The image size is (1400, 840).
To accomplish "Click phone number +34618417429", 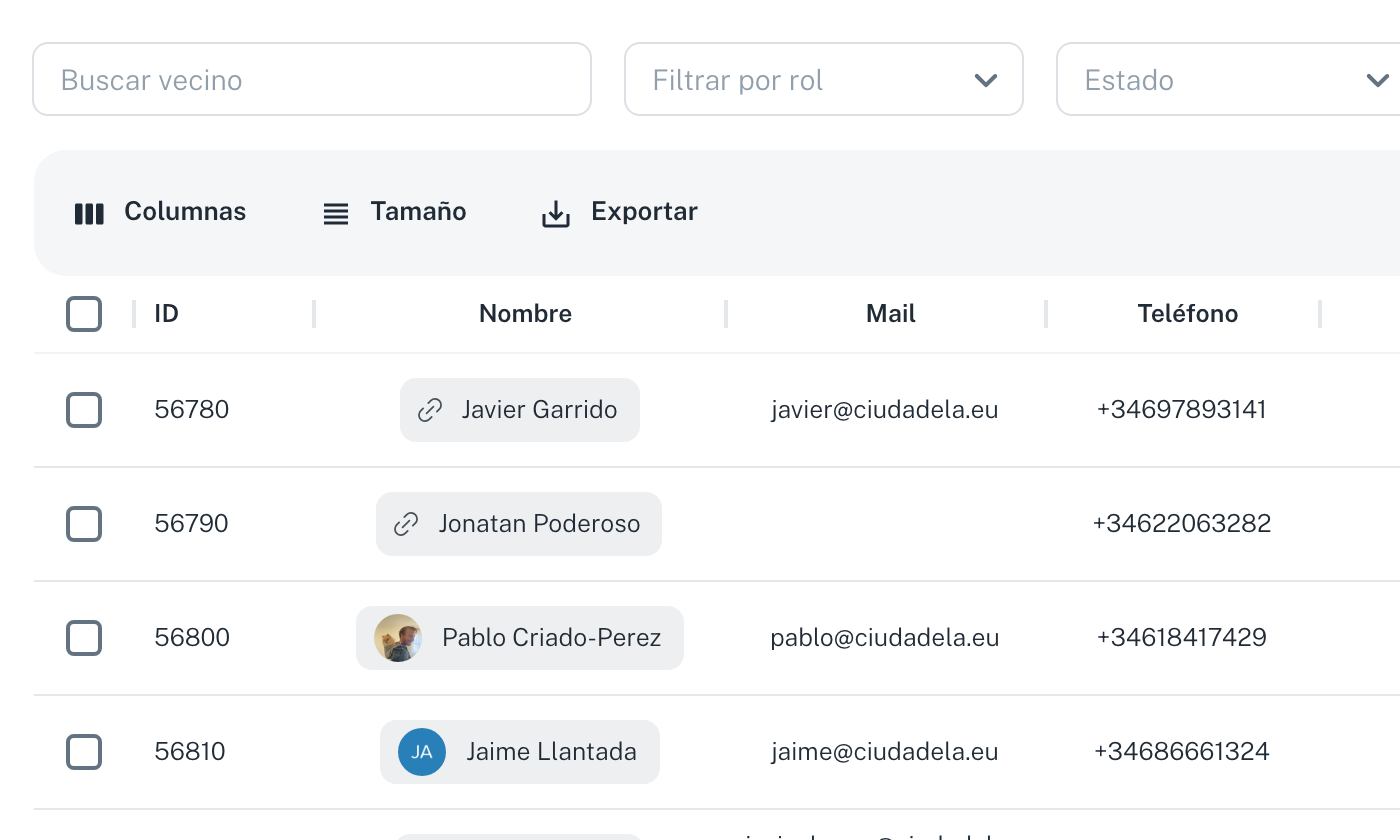I will [x=1182, y=638].
